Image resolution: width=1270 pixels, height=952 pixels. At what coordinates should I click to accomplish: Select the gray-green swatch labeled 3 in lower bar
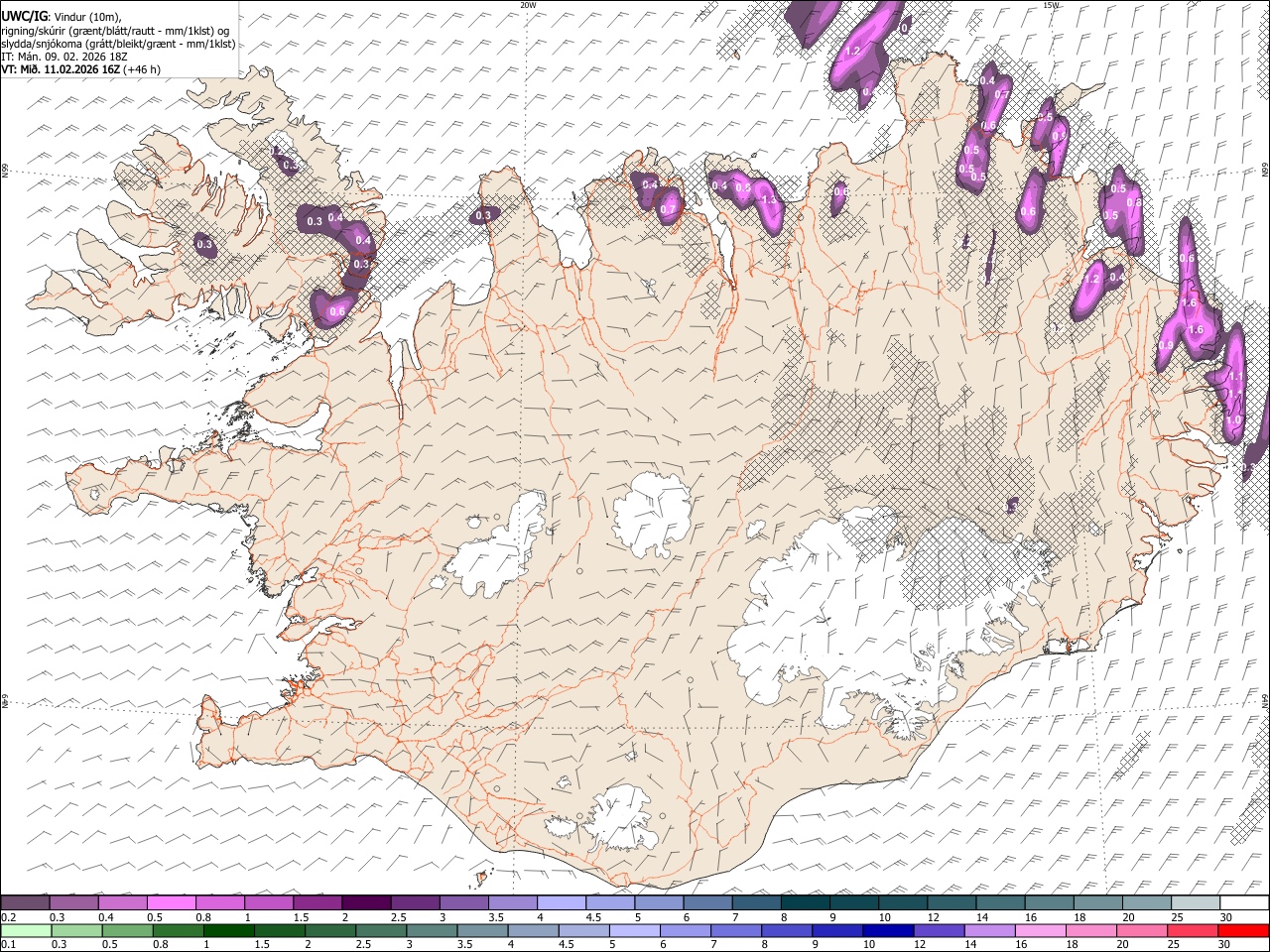(x=431, y=930)
